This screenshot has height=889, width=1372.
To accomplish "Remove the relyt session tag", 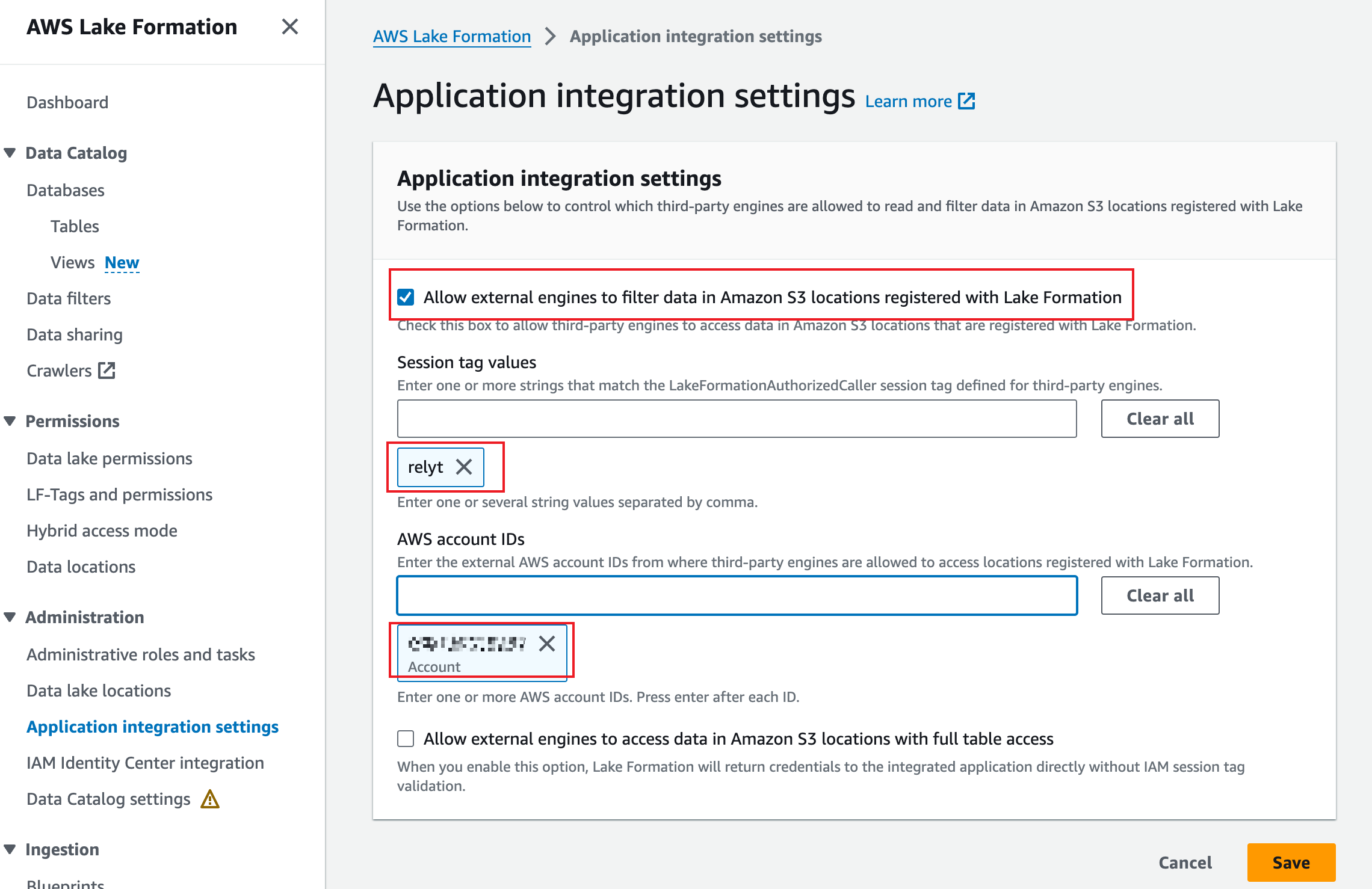I will click(x=464, y=467).
